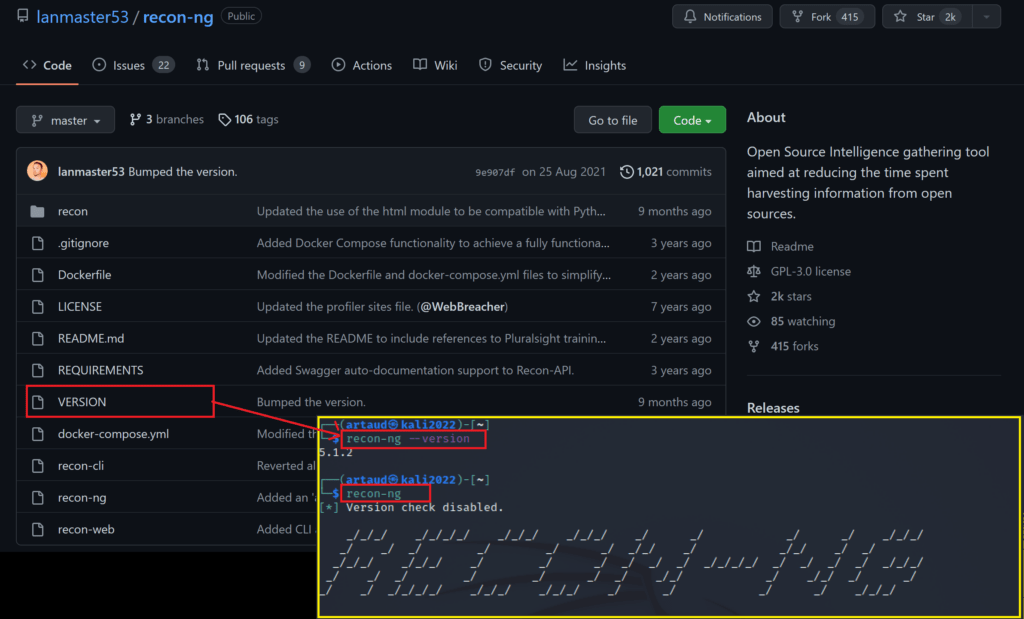Click the file icon next to recon-web

click(x=38, y=530)
